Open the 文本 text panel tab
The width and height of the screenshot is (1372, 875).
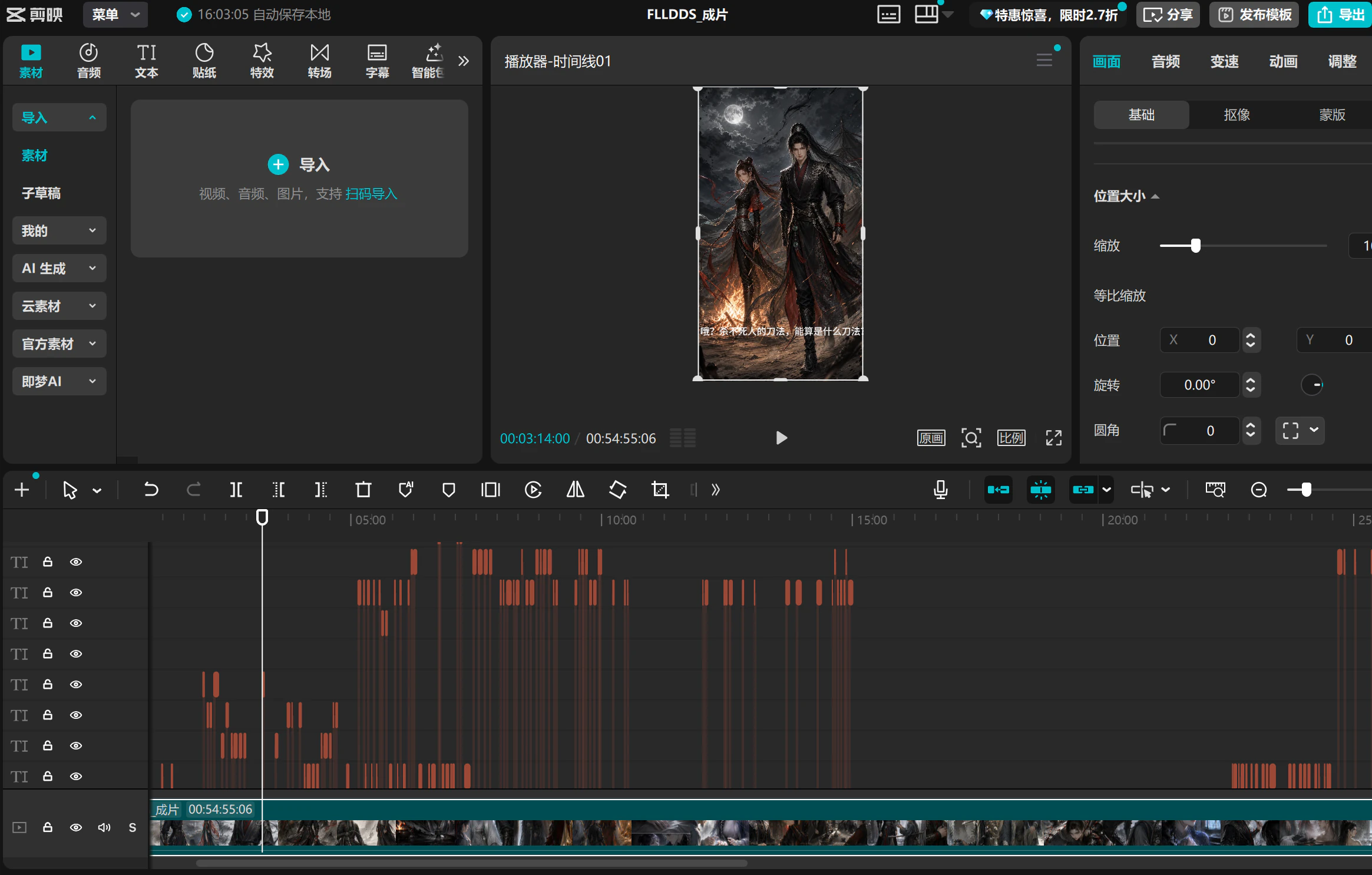pyautogui.click(x=147, y=61)
